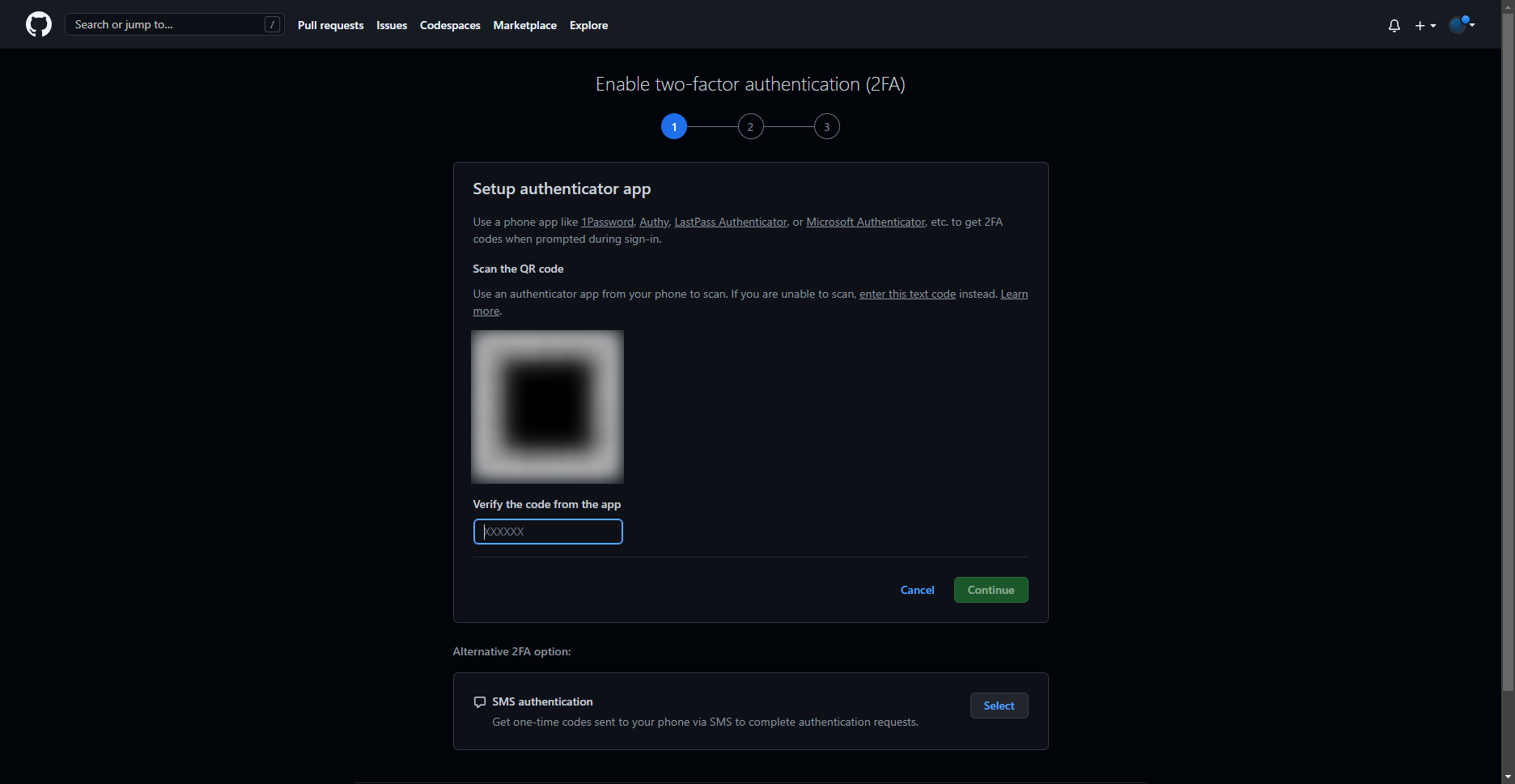Open the GitHub homepage logo

pyautogui.click(x=39, y=24)
